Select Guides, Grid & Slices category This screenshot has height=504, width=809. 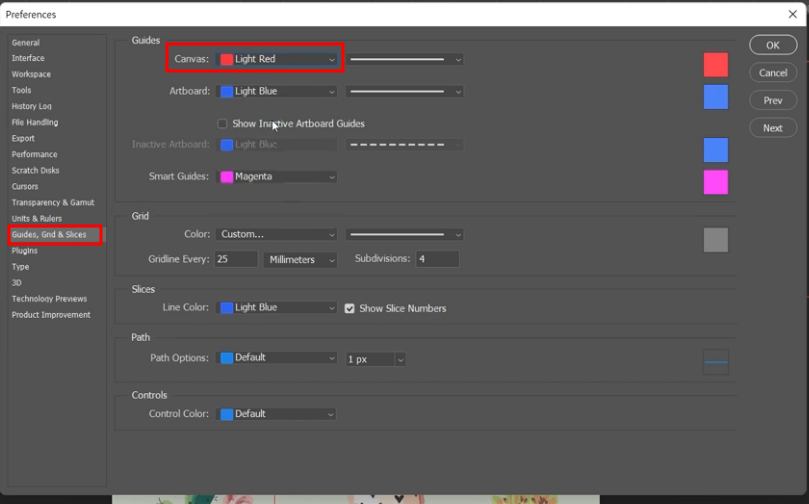click(x=49, y=235)
